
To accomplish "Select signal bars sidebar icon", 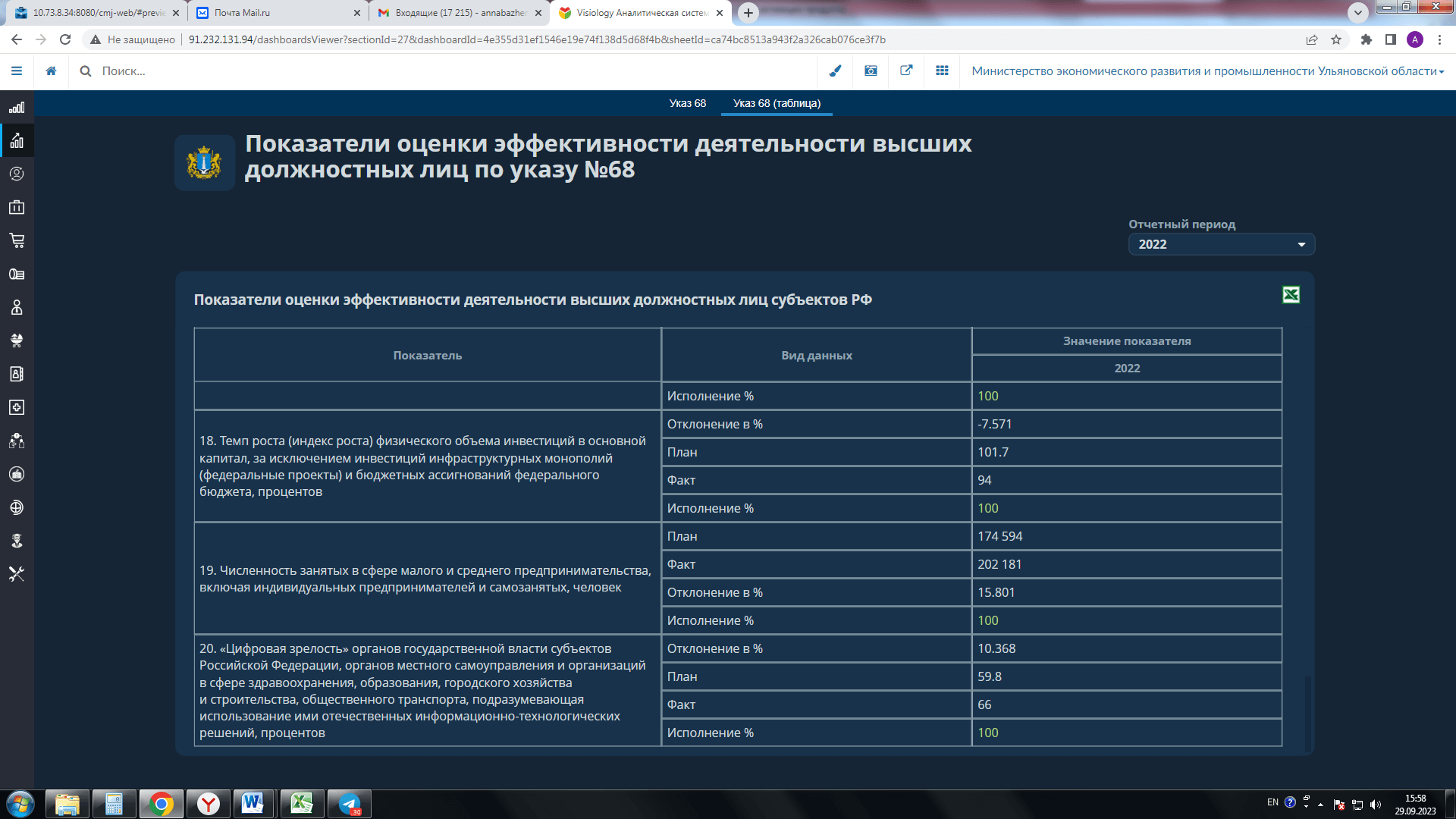I will pyautogui.click(x=17, y=108).
